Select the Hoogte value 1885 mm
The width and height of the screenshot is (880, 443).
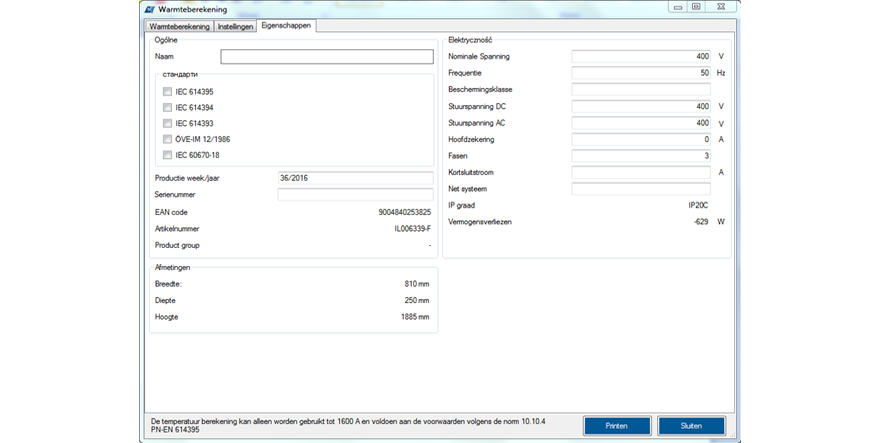415,317
